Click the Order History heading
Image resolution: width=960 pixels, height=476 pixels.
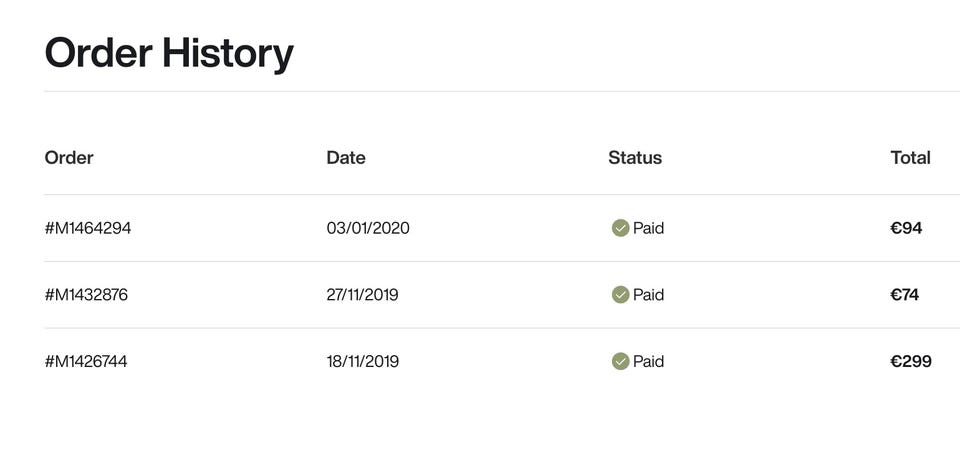point(169,54)
